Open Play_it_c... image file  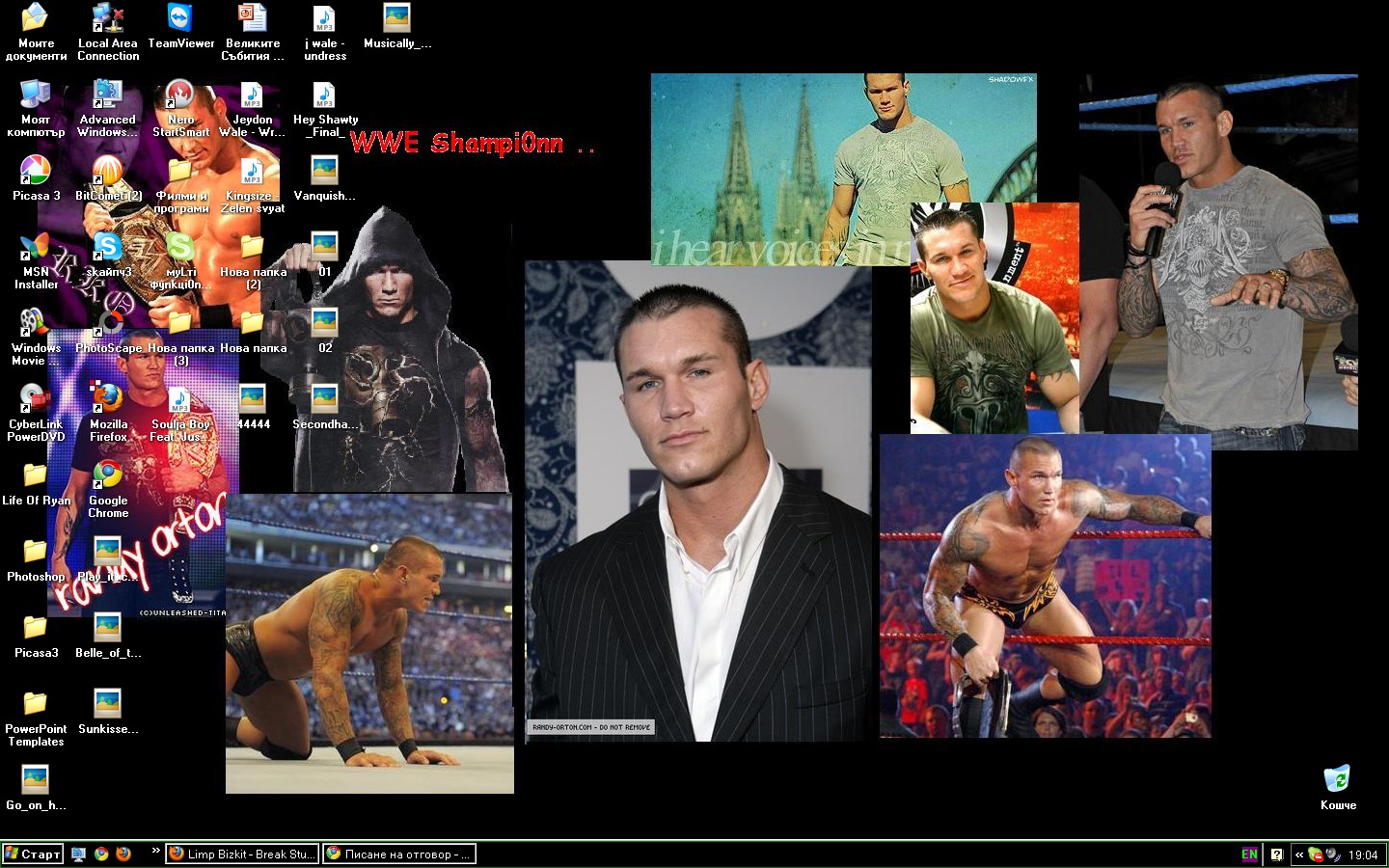point(108,559)
